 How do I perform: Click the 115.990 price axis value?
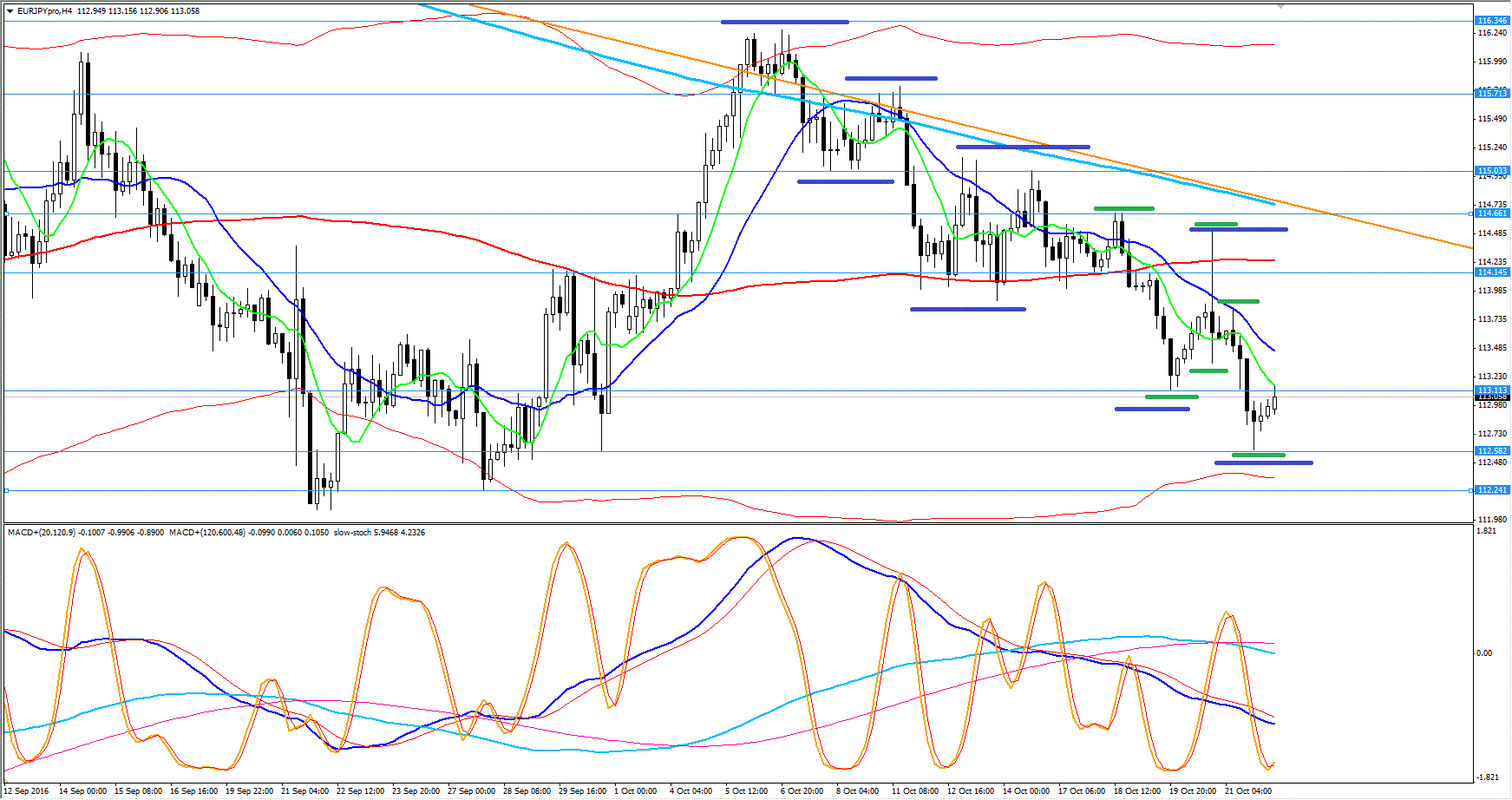coord(1491,62)
